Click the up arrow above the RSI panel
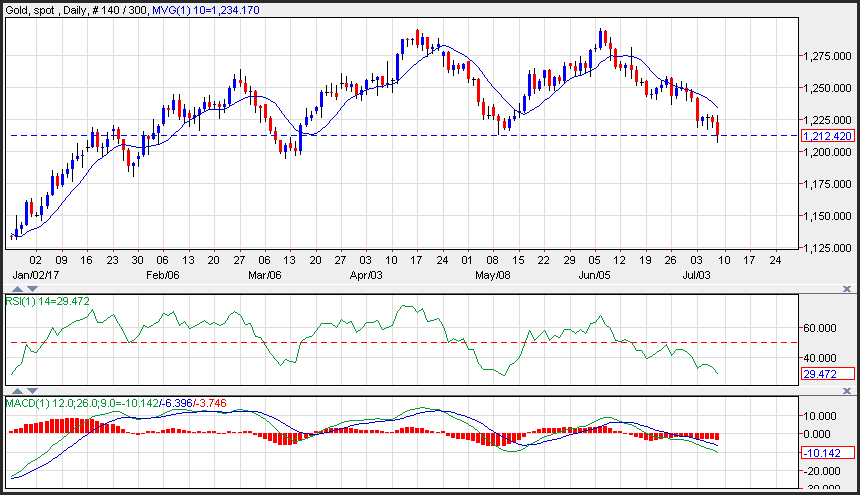Viewport: 860px width, 495px height. tap(16, 289)
